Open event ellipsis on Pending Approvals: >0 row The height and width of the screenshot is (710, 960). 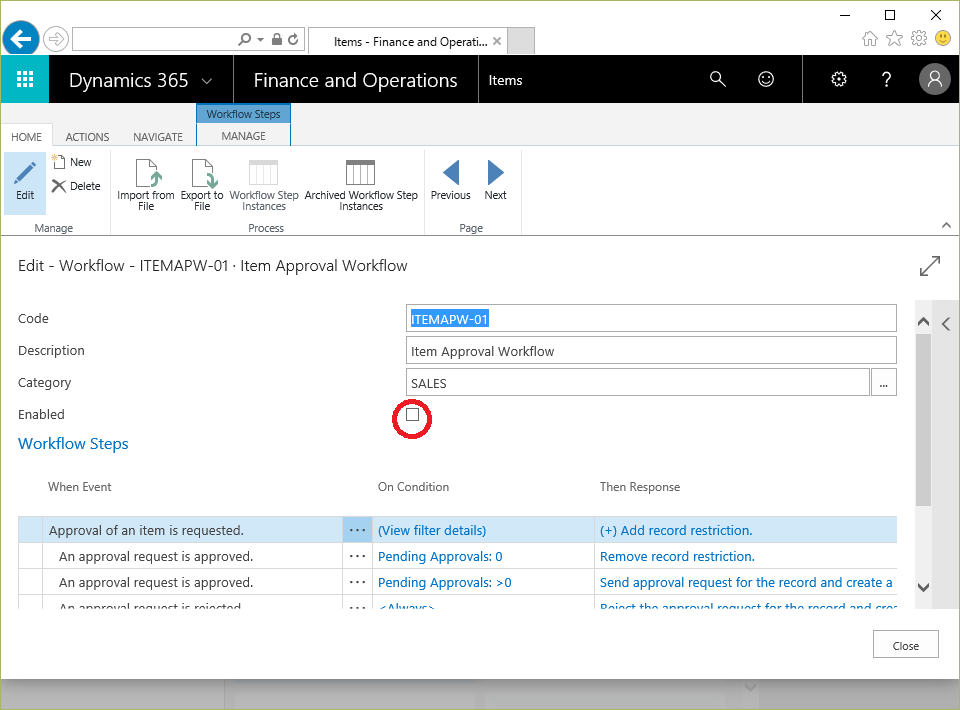(358, 582)
